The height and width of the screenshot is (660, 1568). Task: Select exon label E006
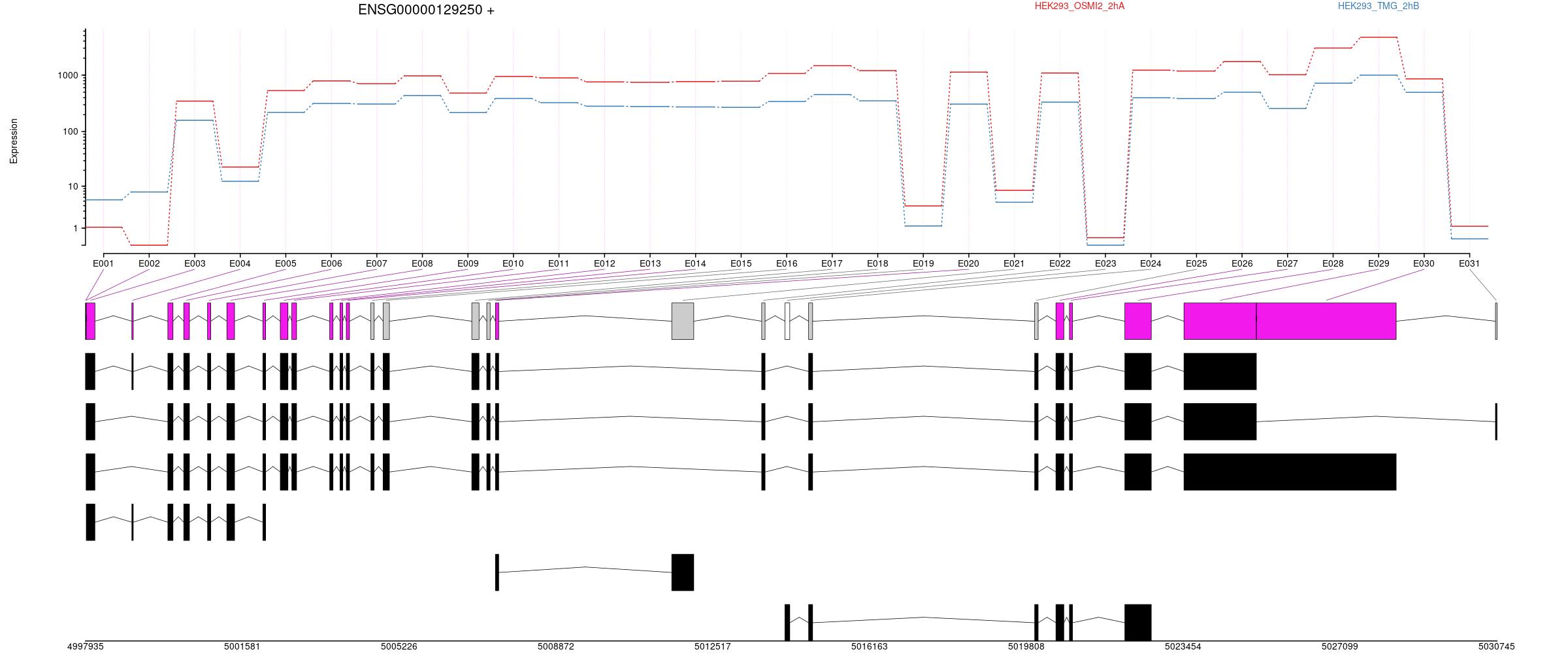tap(331, 264)
